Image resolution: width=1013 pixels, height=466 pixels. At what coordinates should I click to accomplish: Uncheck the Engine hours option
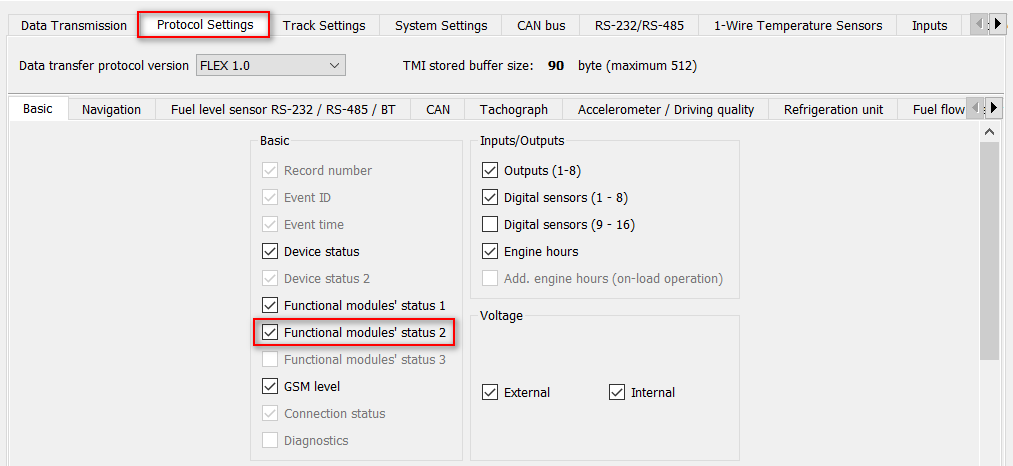coord(490,252)
